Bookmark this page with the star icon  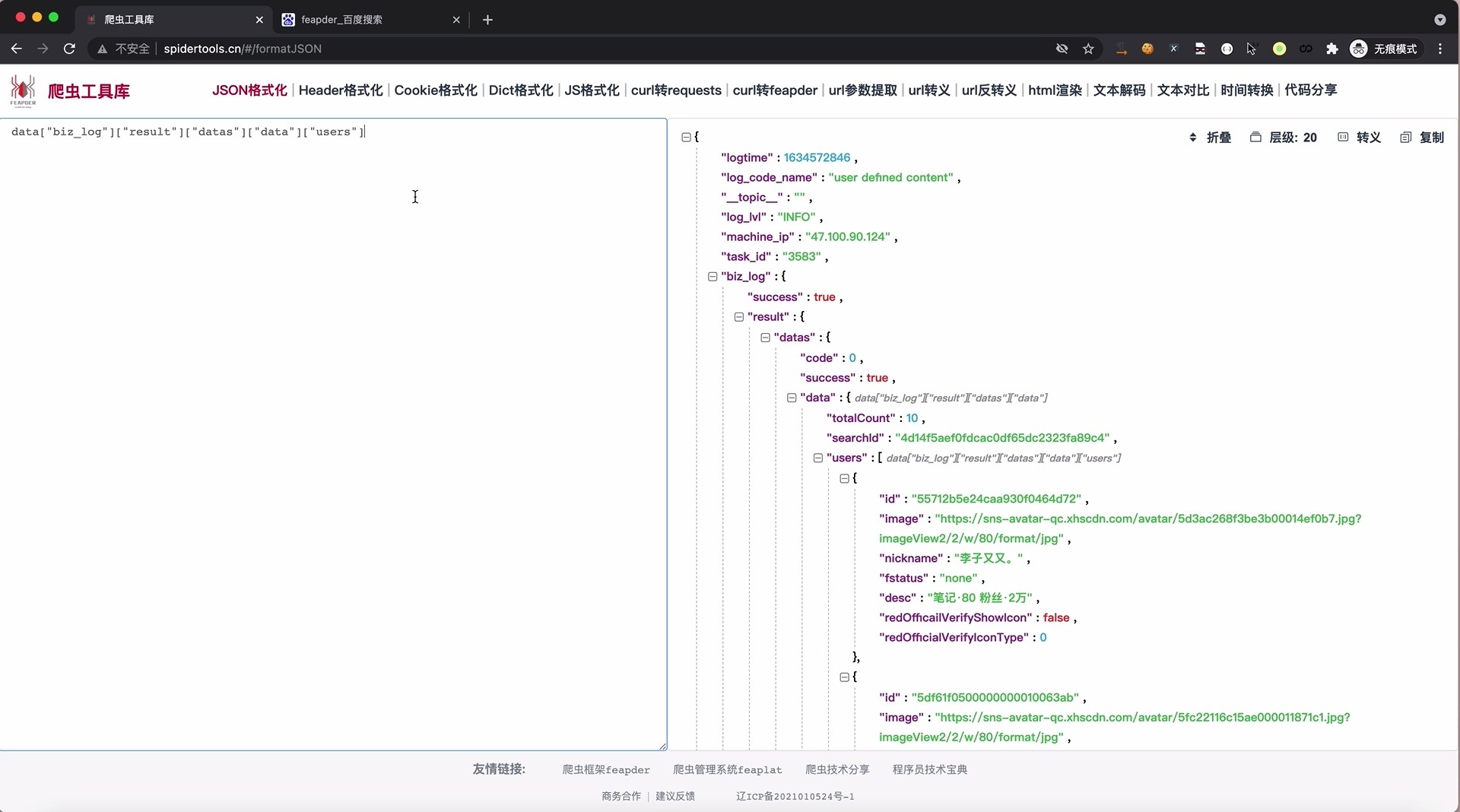click(x=1088, y=49)
